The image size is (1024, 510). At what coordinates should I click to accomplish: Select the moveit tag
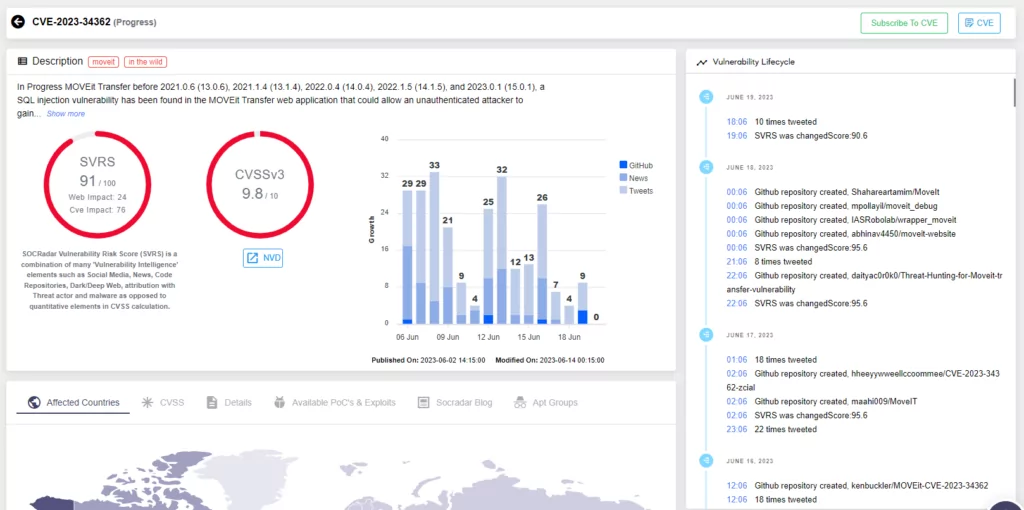[x=104, y=62]
